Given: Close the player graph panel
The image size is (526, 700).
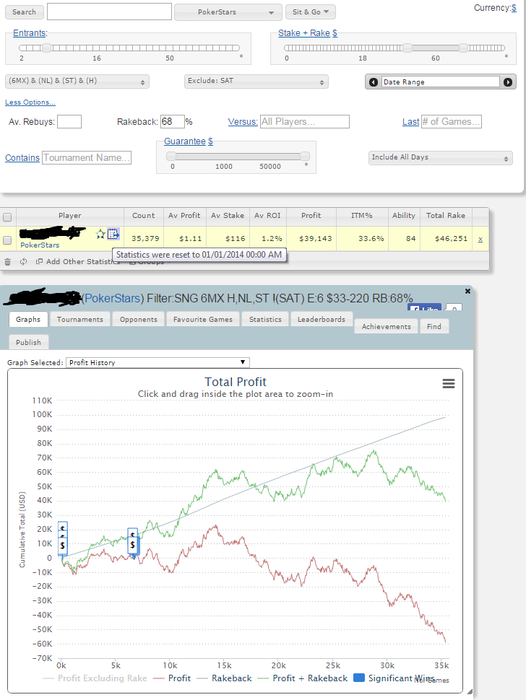Looking at the screenshot, I should click(x=468, y=291).
